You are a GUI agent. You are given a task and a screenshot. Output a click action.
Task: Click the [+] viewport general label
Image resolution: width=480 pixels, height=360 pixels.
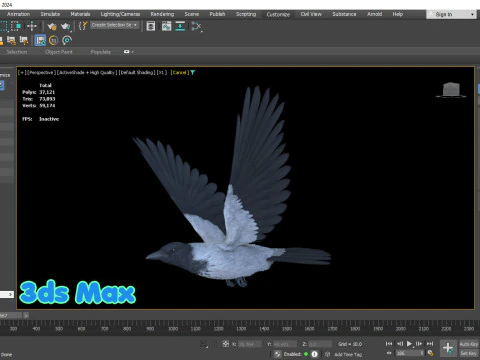coord(22,72)
